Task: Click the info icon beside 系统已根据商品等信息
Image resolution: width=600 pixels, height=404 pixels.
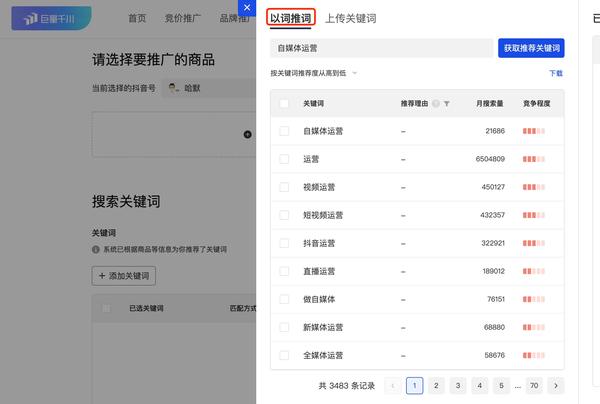Action: (96, 249)
